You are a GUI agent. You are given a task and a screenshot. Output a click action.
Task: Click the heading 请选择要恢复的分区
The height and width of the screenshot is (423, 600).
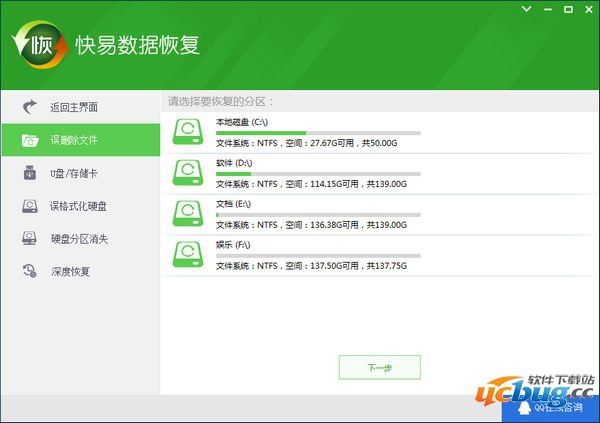(221, 101)
